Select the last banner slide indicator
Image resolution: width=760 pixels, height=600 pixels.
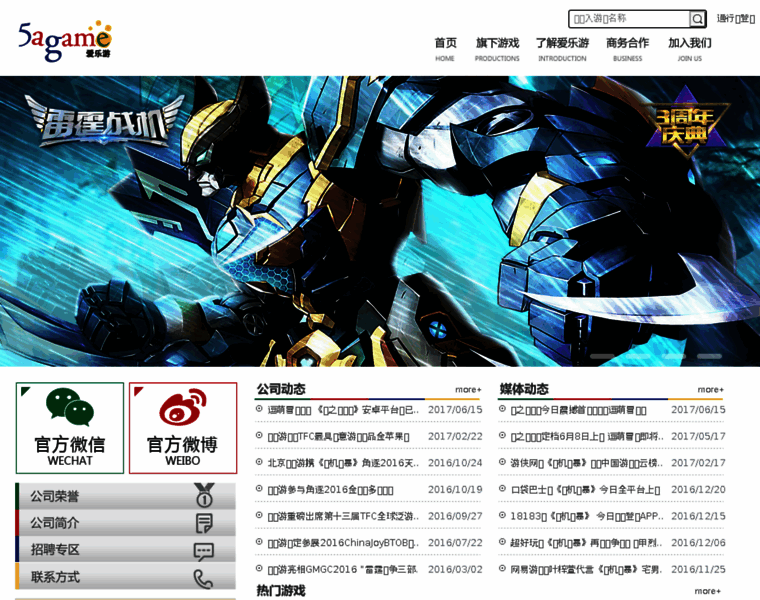coord(709,356)
